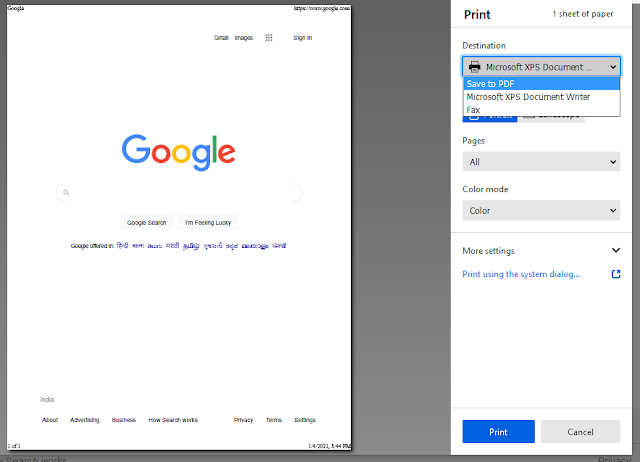Click Gmail link in the preview page
This screenshot has width=640, height=462.
221,38
